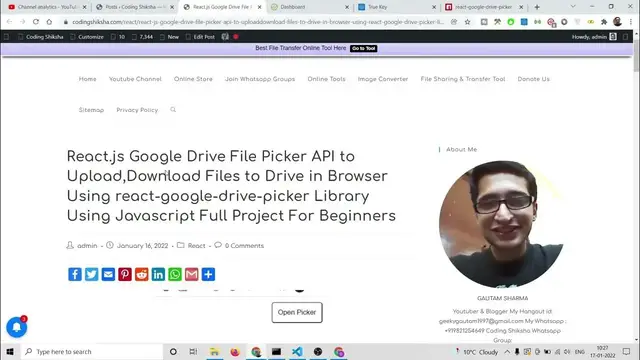Screen dimensions: 640x360
Task: Switch to Channel analytics YouTube tab
Action: point(48,7)
